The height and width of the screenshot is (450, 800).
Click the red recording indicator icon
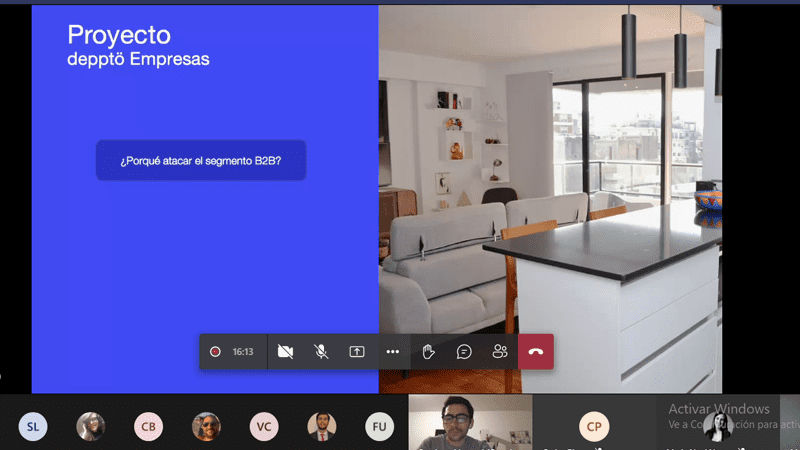click(x=215, y=352)
